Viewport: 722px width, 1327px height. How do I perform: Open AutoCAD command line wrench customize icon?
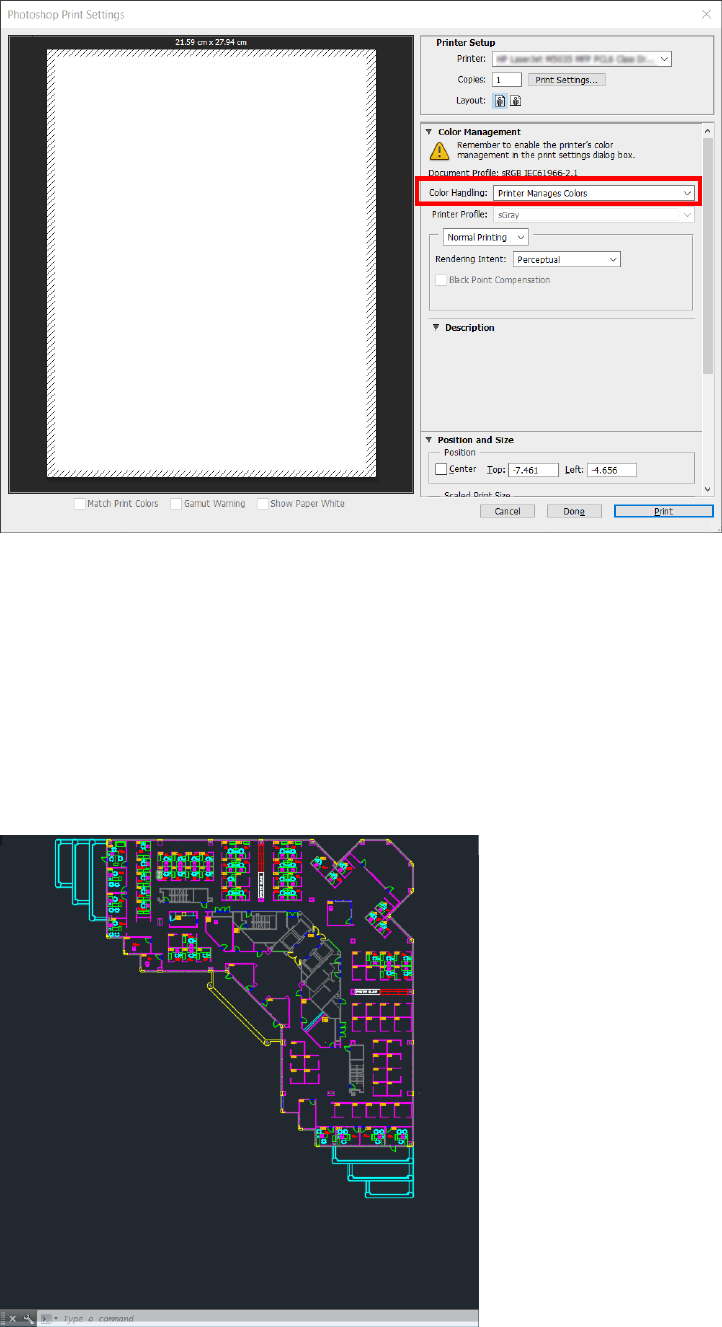coord(27,1319)
